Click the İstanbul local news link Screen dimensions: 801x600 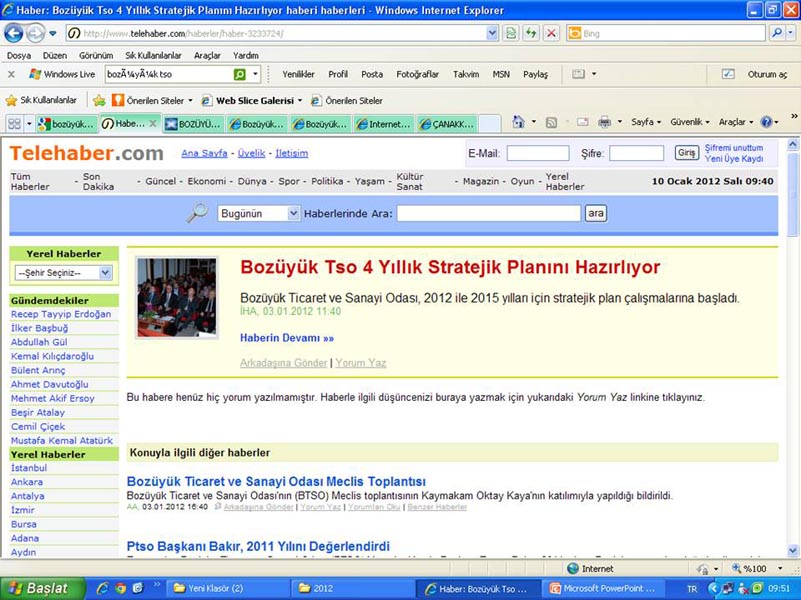[29, 468]
